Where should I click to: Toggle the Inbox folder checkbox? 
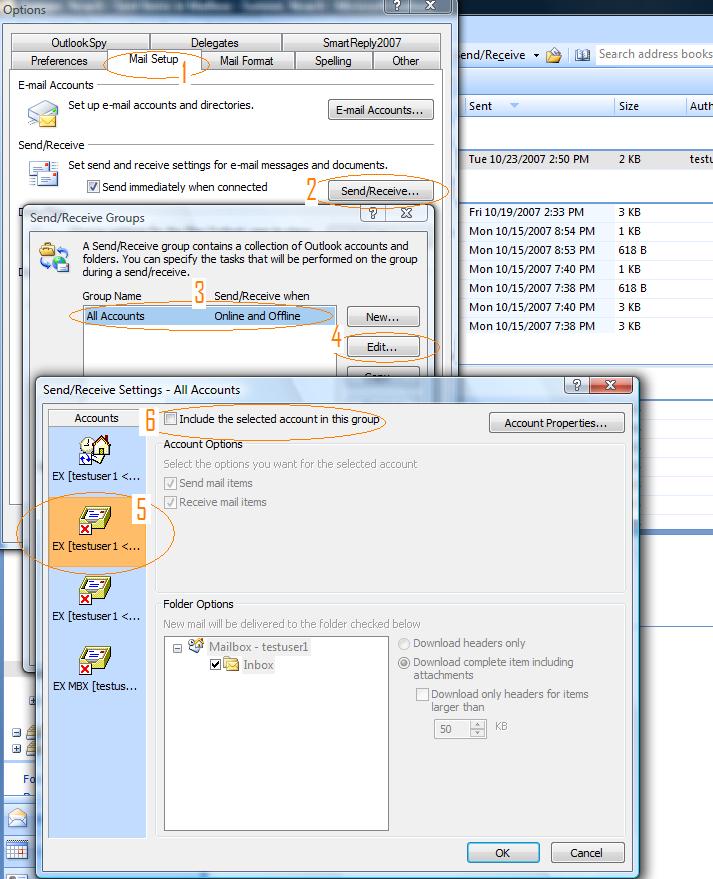tap(215, 665)
